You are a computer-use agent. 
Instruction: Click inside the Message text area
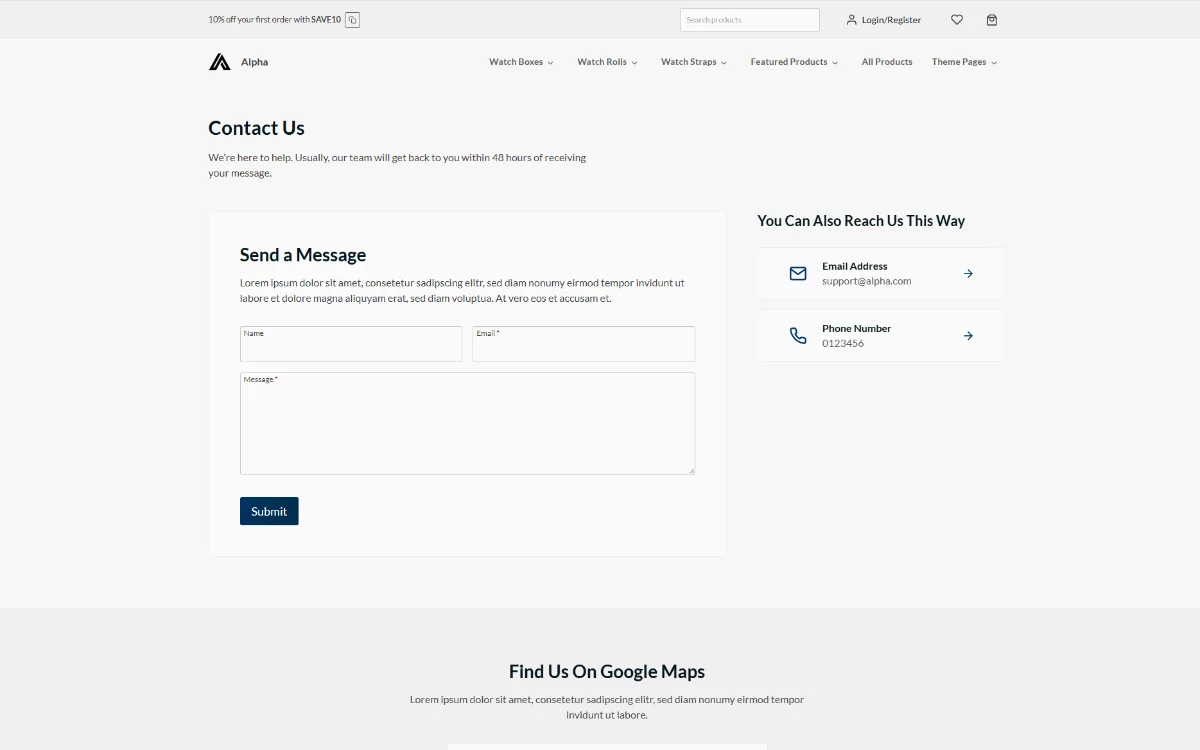click(x=467, y=427)
